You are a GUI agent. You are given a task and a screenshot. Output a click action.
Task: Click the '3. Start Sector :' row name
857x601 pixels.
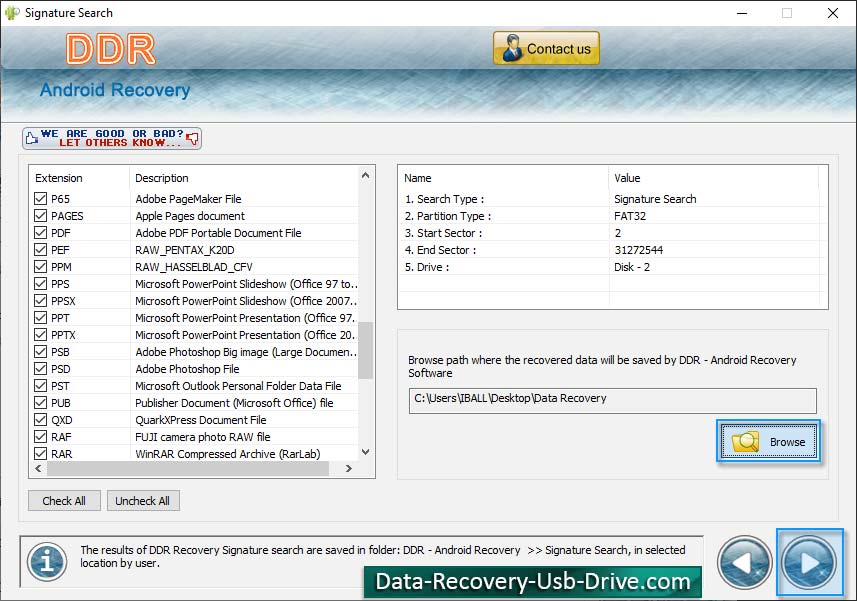point(443,233)
